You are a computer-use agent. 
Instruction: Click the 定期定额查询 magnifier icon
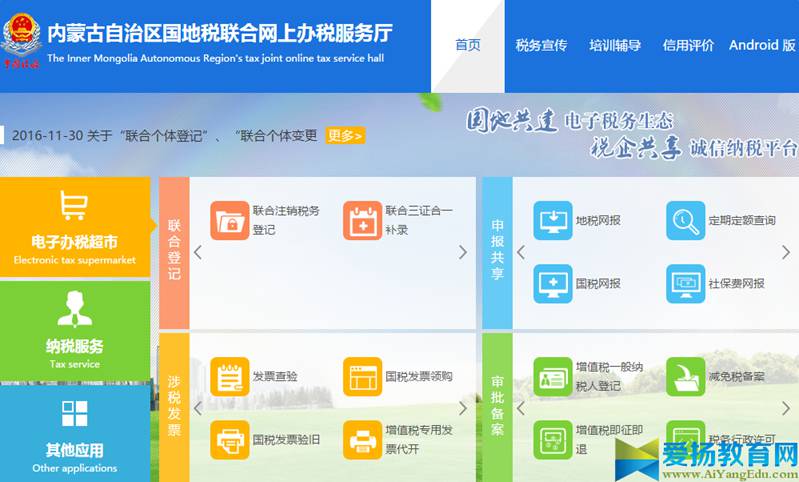point(685,220)
